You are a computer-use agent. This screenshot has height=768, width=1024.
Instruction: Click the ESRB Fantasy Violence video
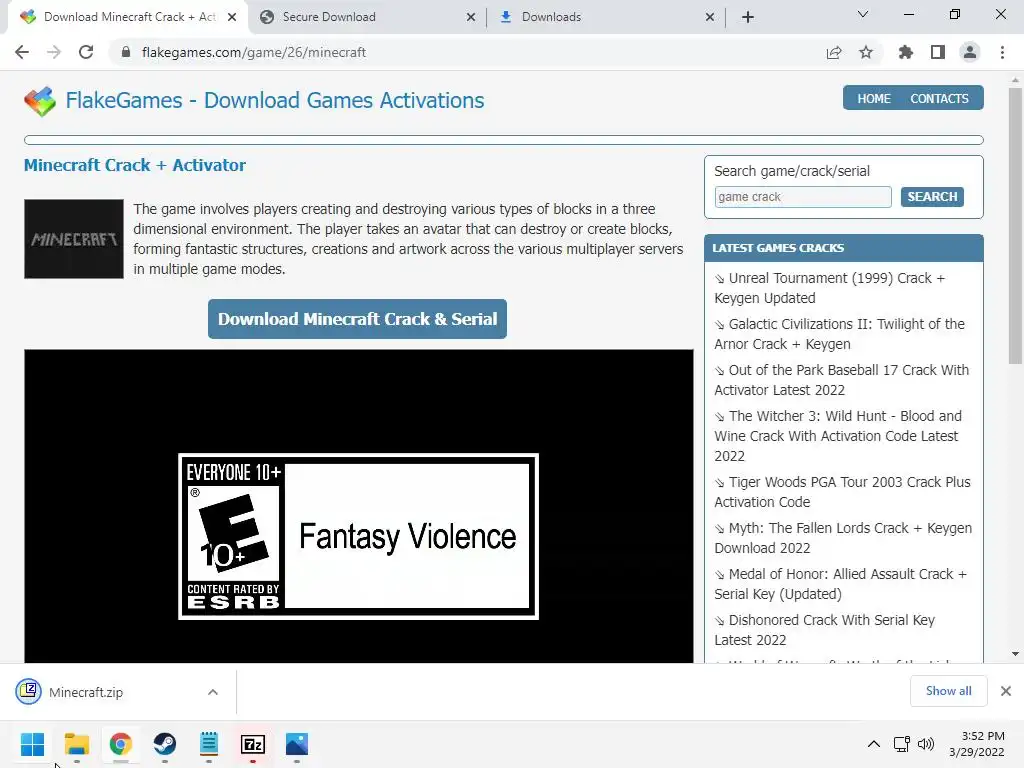click(x=359, y=506)
